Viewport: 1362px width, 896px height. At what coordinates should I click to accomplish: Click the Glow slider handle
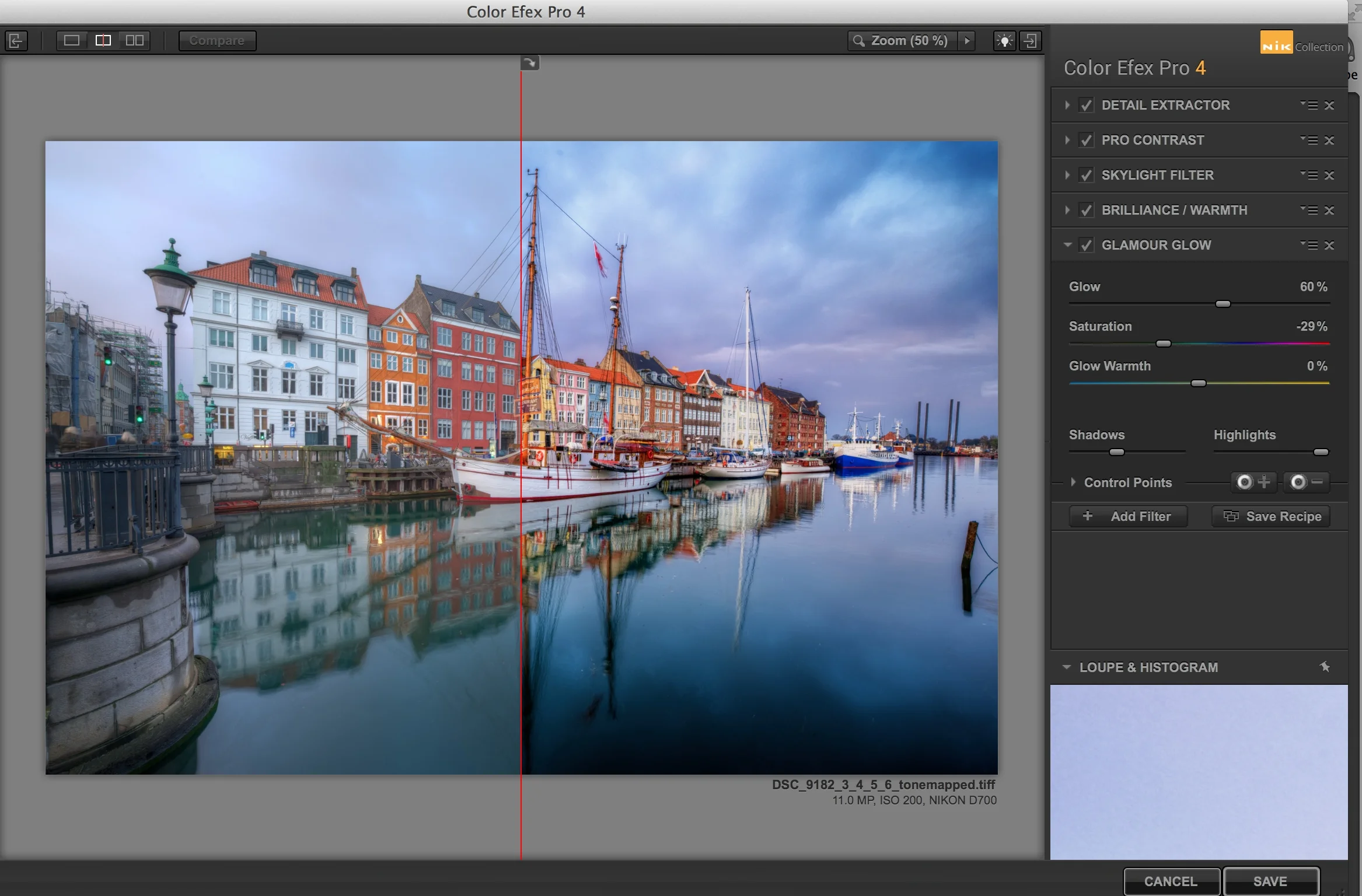(1223, 304)
